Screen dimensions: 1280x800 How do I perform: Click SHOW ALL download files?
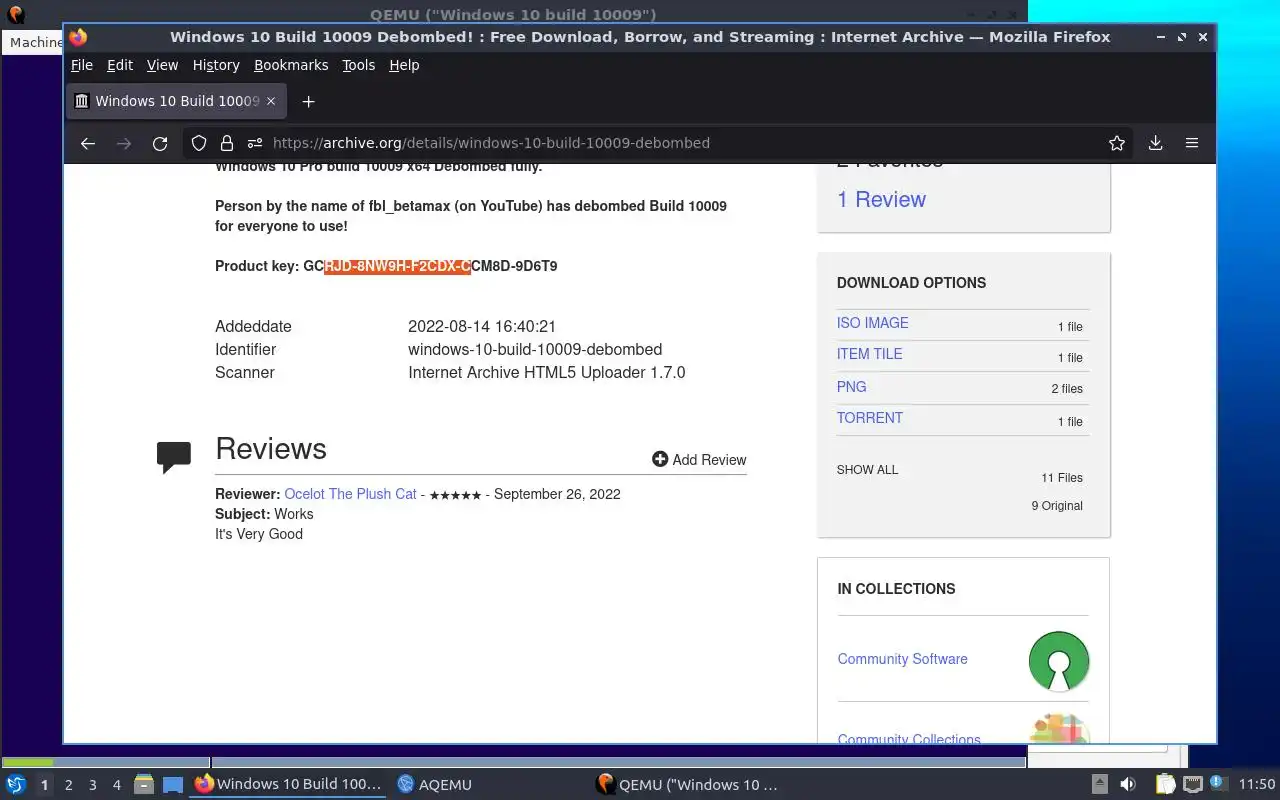867,470
